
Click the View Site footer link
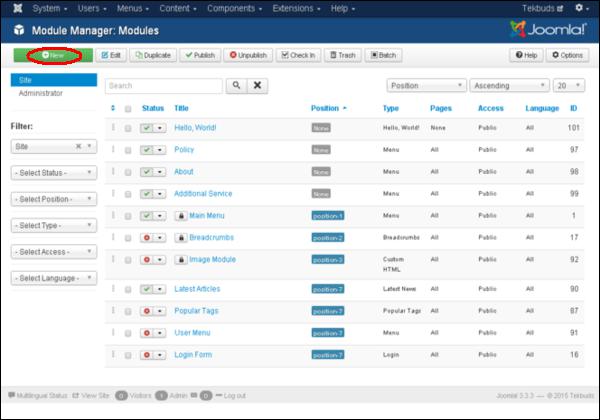[91, 396]
